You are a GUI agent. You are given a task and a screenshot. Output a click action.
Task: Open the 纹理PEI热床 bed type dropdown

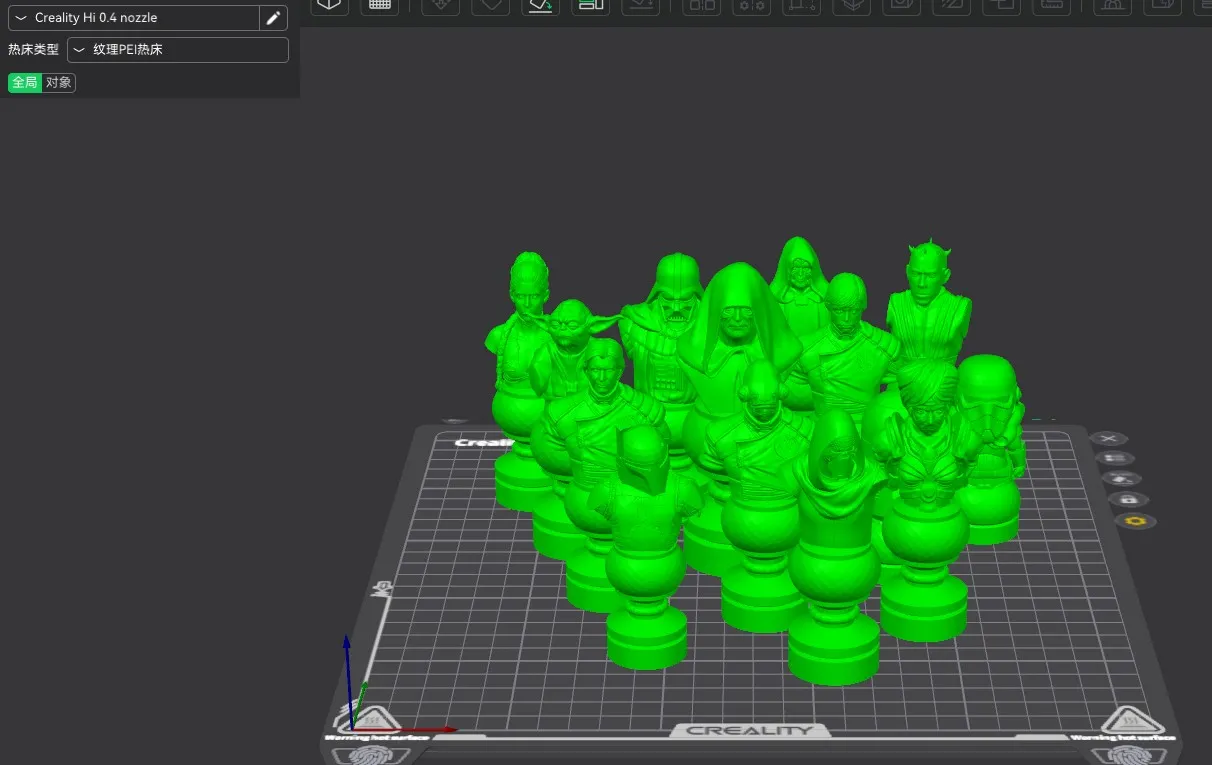(x=178, y=49)
